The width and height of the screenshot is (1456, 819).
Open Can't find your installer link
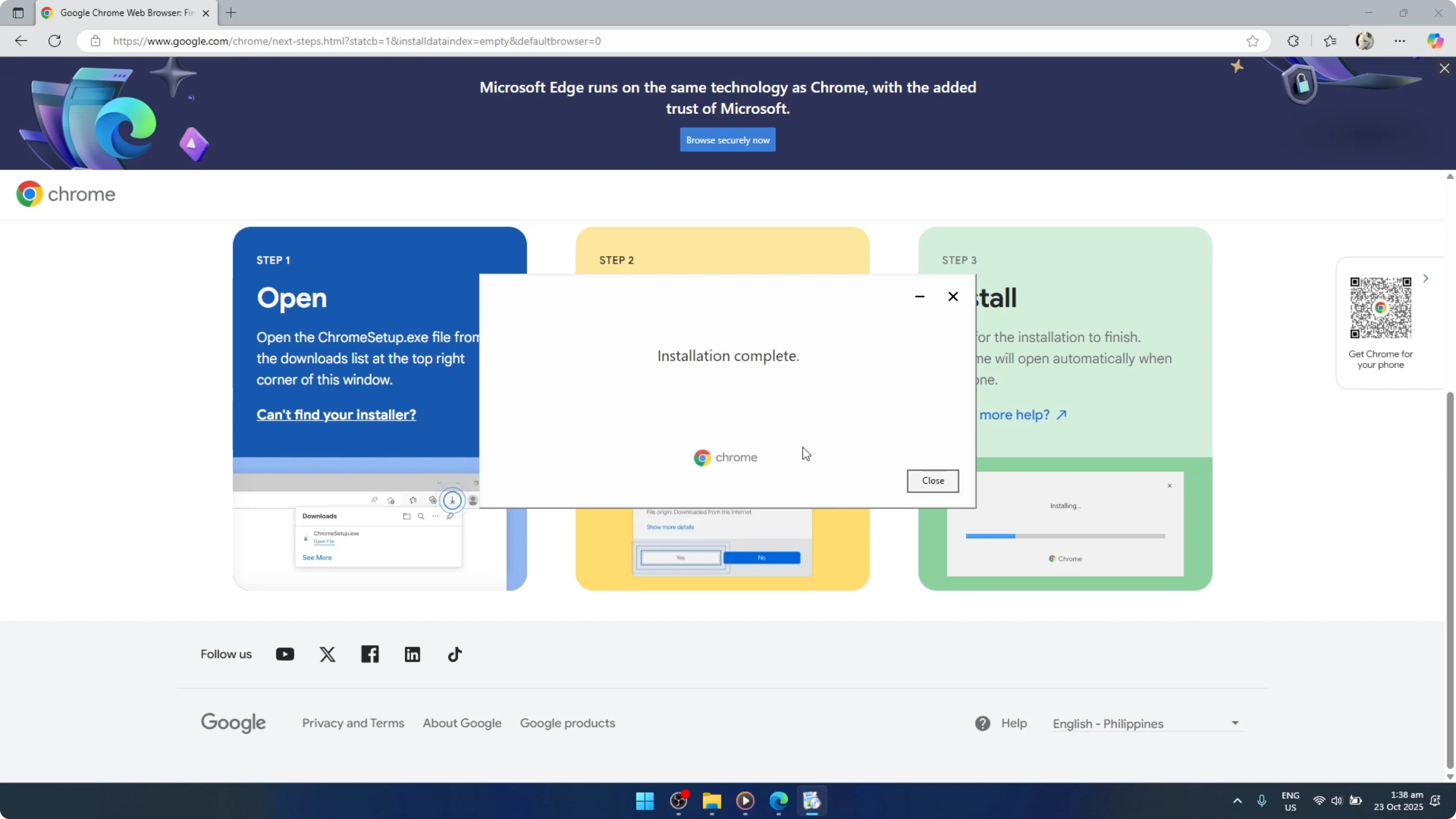point(336,414)
